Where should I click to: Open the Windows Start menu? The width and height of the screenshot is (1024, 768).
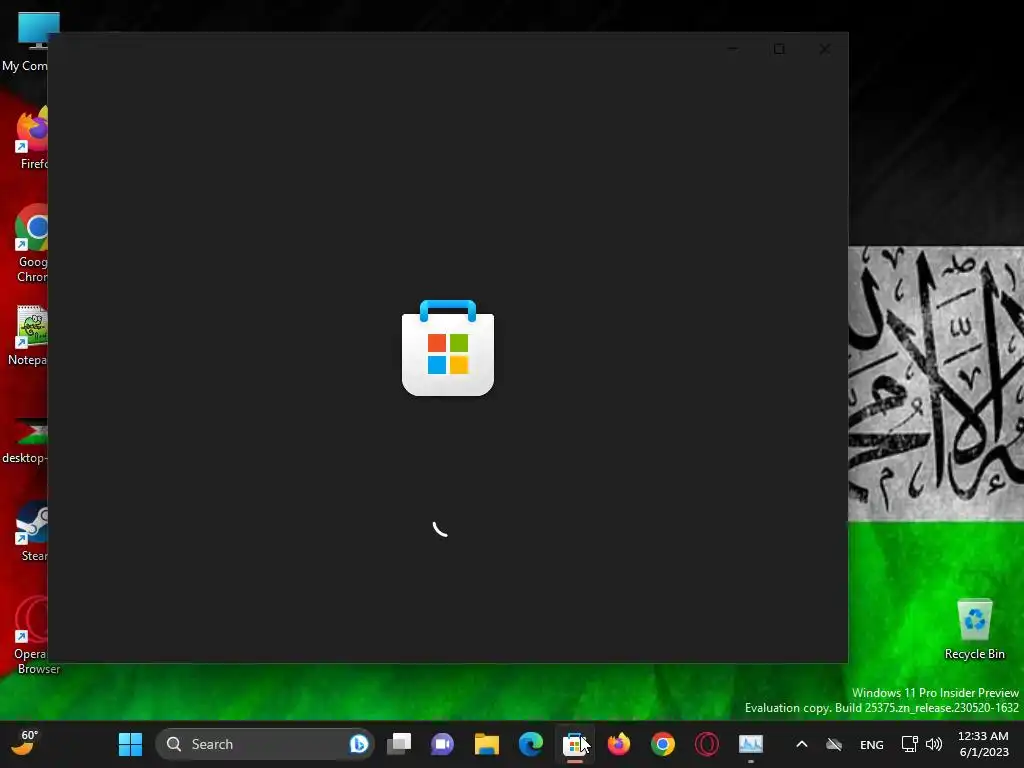(131, 744)
